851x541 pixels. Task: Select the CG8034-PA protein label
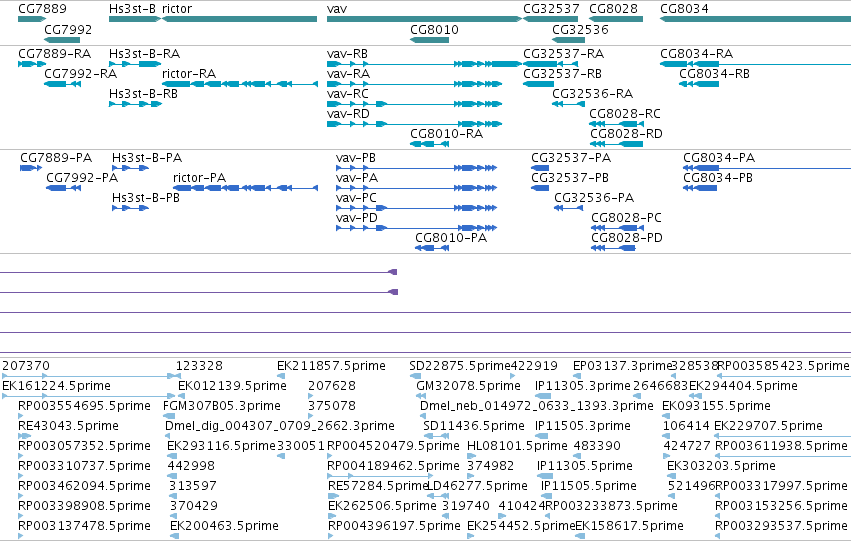tap(719, 158)
